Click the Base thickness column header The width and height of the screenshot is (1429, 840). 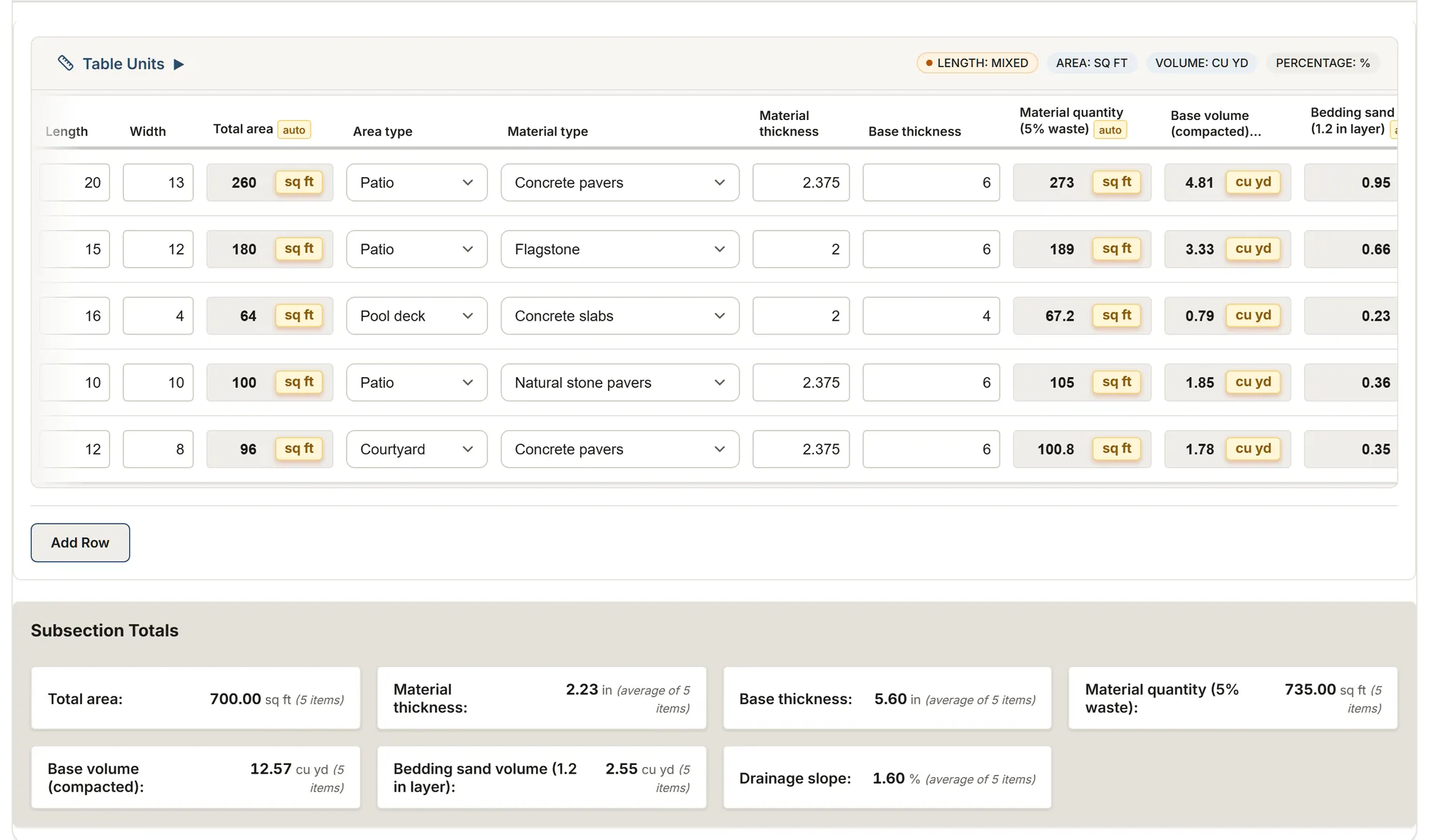[x=915, y=131]
